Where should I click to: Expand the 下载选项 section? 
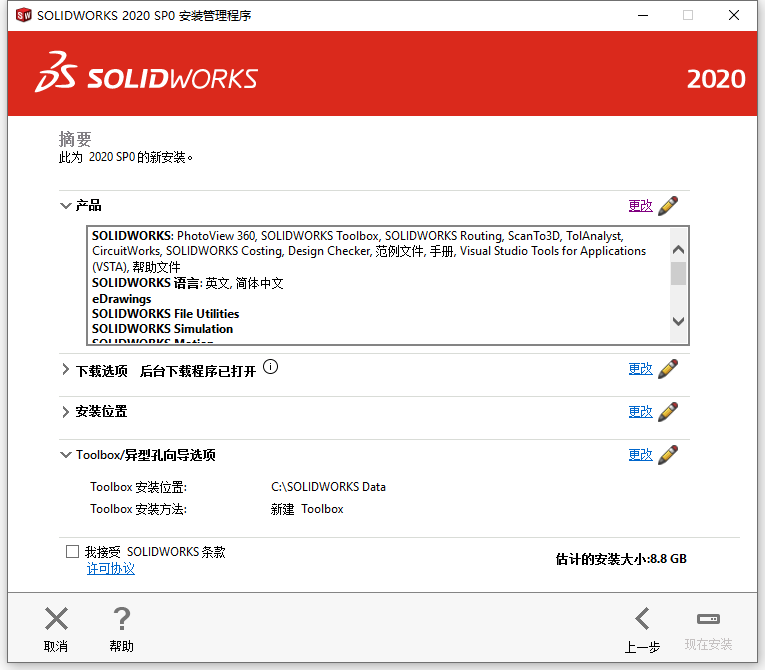click(65, 369)
